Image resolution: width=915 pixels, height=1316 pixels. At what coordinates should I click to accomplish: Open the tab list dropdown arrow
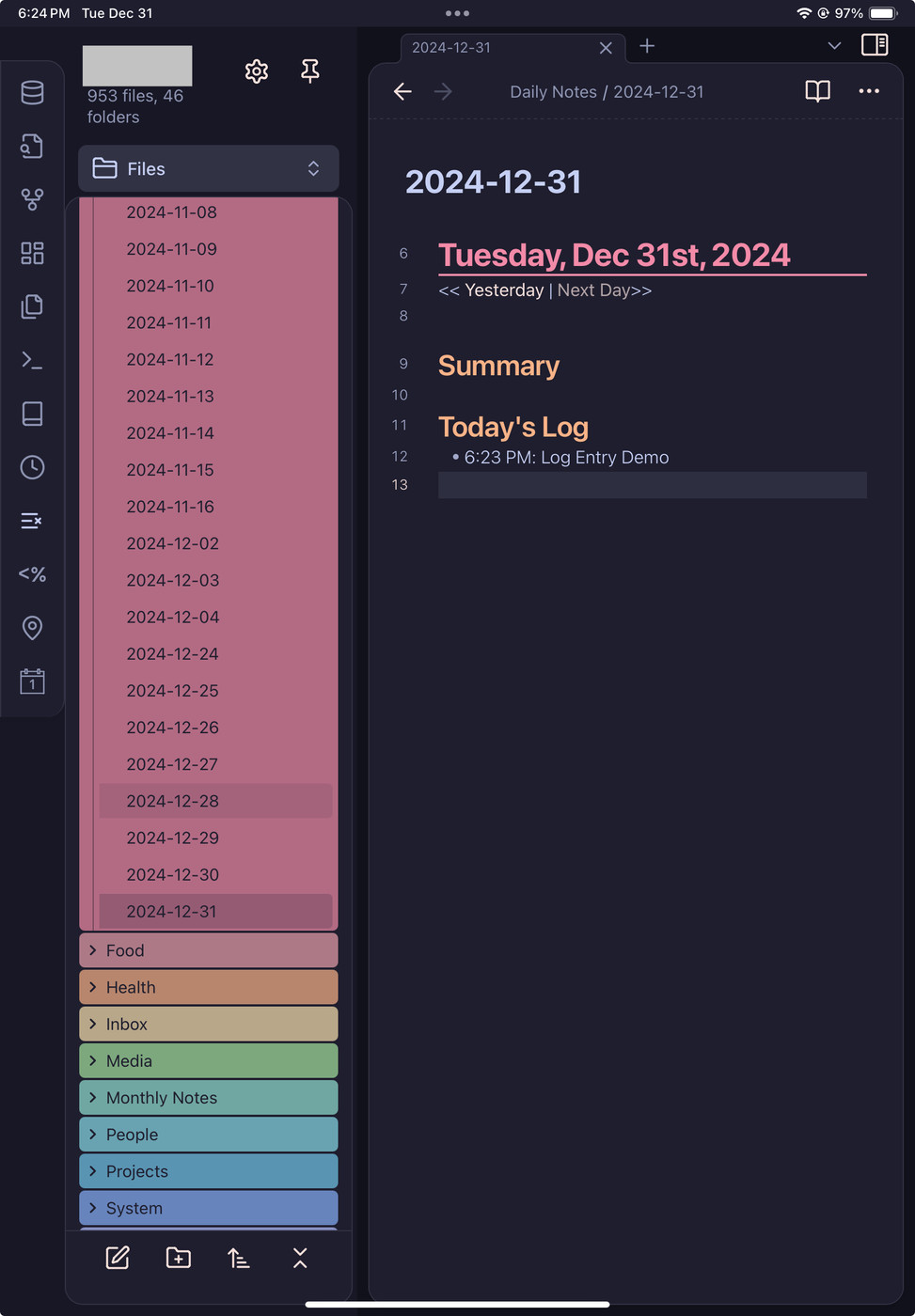tap(834, 46)
